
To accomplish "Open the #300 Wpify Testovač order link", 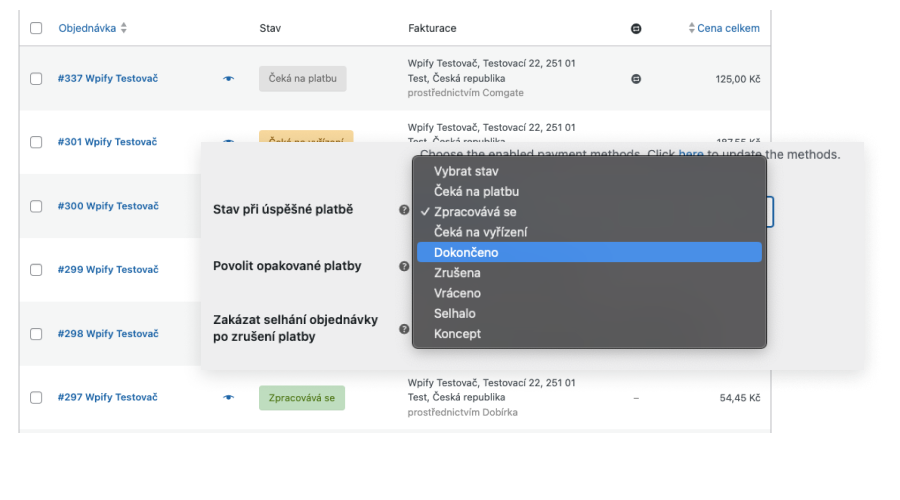I will tap(108, 206).
